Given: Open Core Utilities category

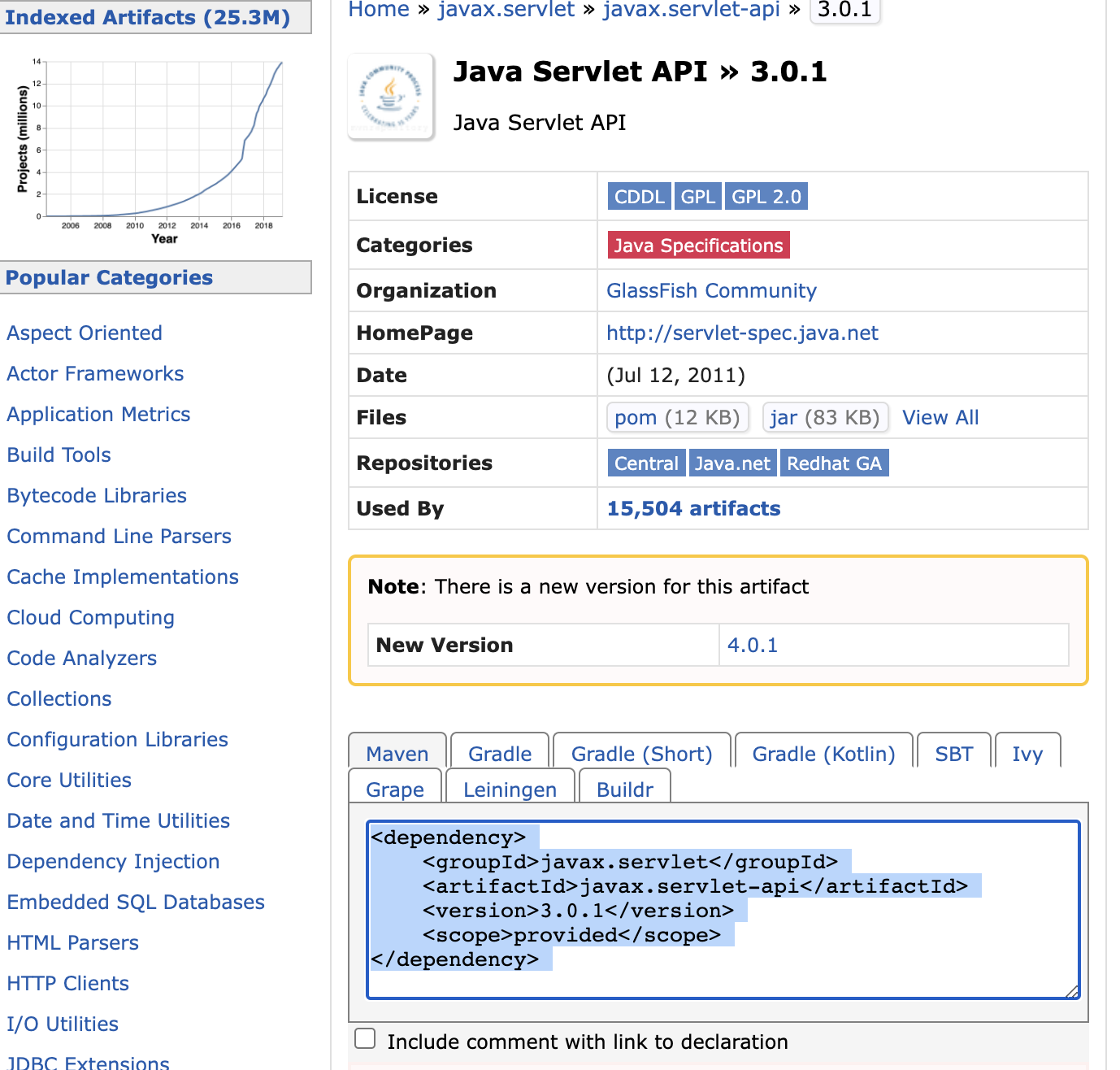Looking at the screenshot, I should point(69,780).
